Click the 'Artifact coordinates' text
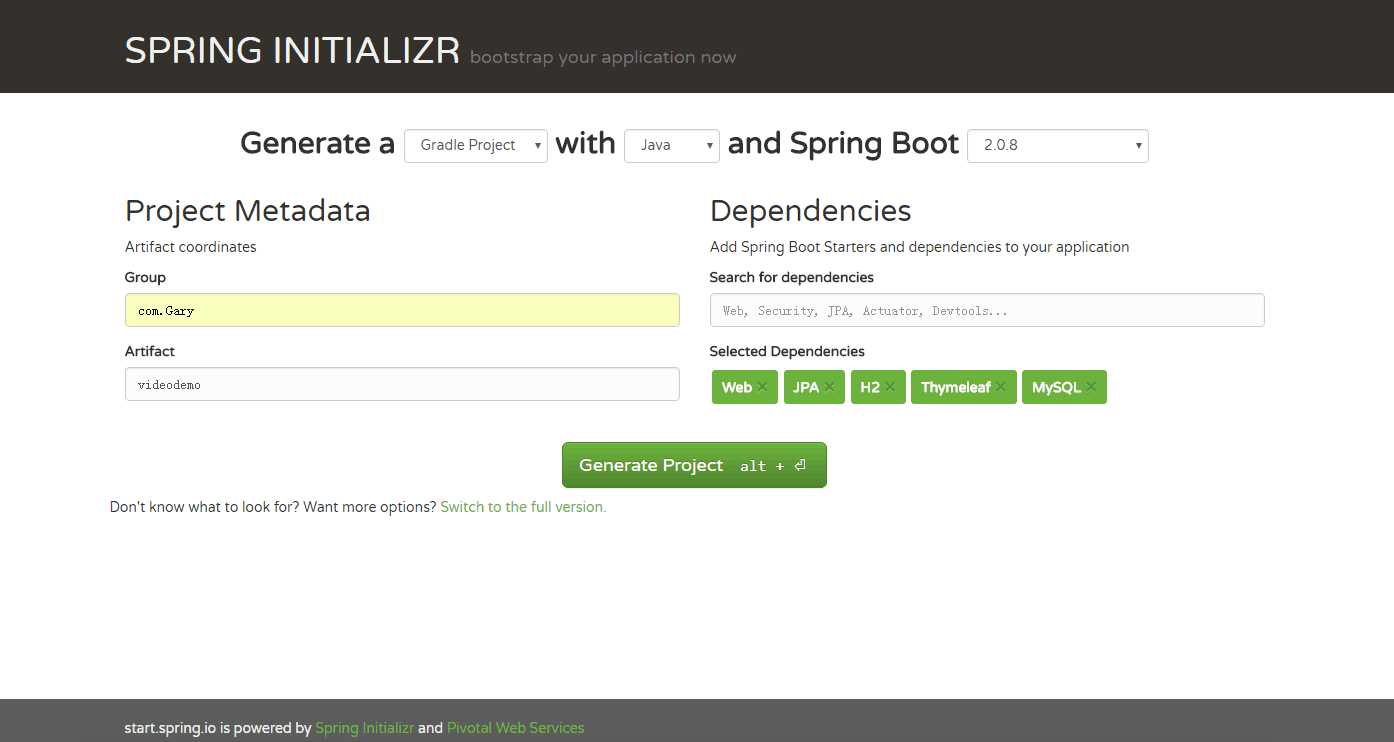 coord(191,247)
